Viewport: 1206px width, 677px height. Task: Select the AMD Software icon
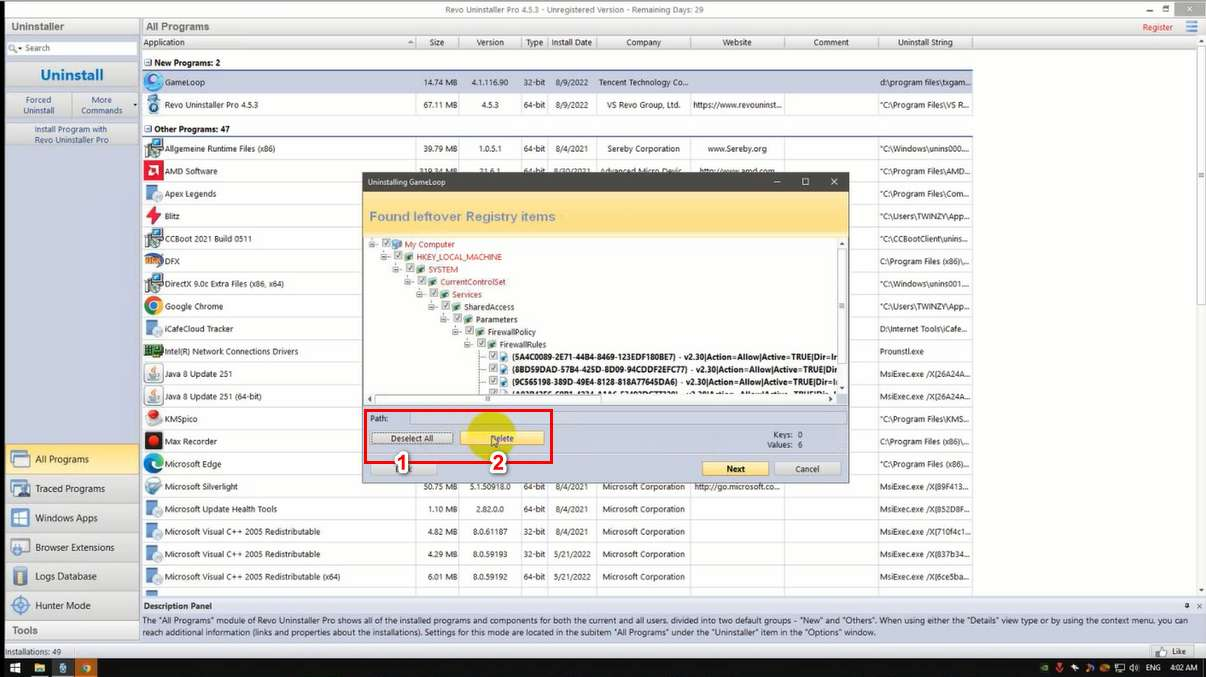153,171
